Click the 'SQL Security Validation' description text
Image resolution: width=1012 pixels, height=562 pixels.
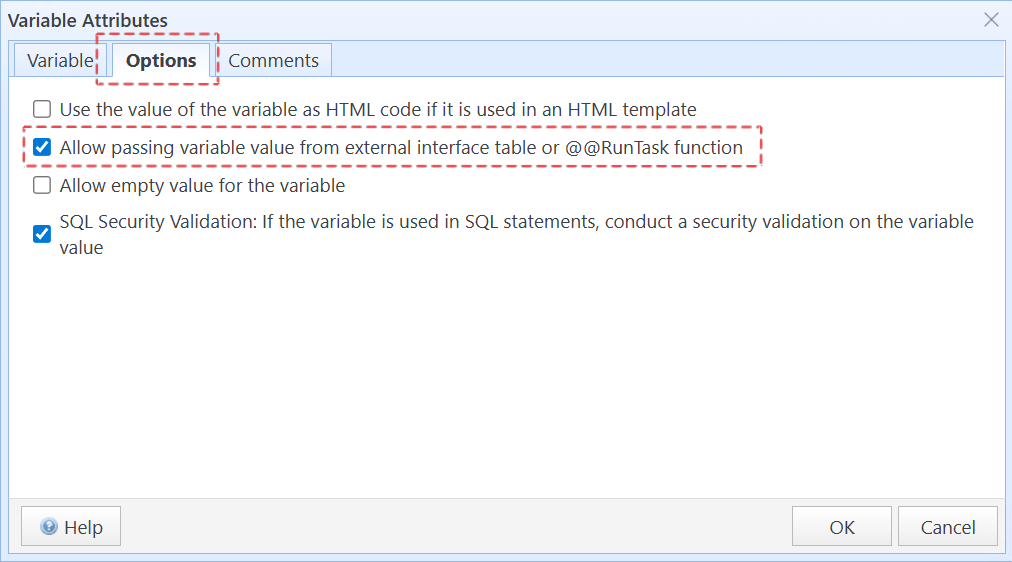click(x=516, y=222)
